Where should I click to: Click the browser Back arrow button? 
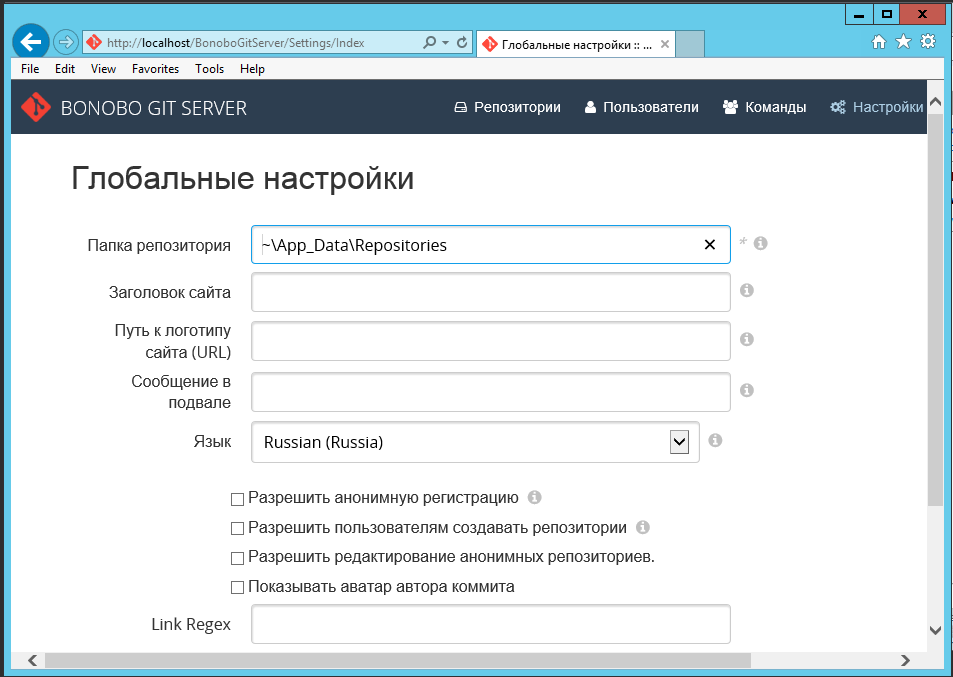(31, 42)
